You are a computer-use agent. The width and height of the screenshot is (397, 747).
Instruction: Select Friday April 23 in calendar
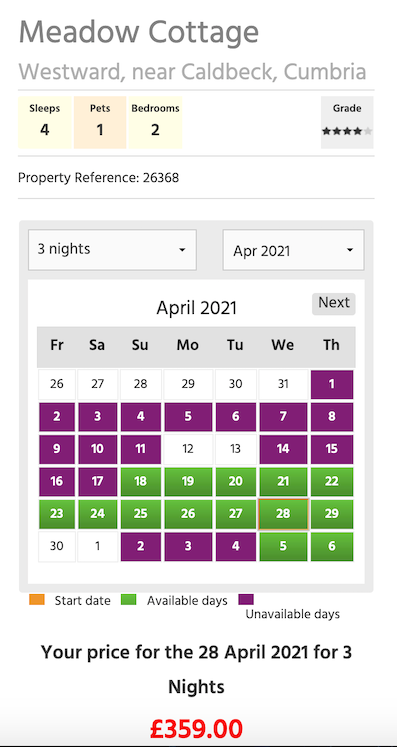click(x=57, y=514)
